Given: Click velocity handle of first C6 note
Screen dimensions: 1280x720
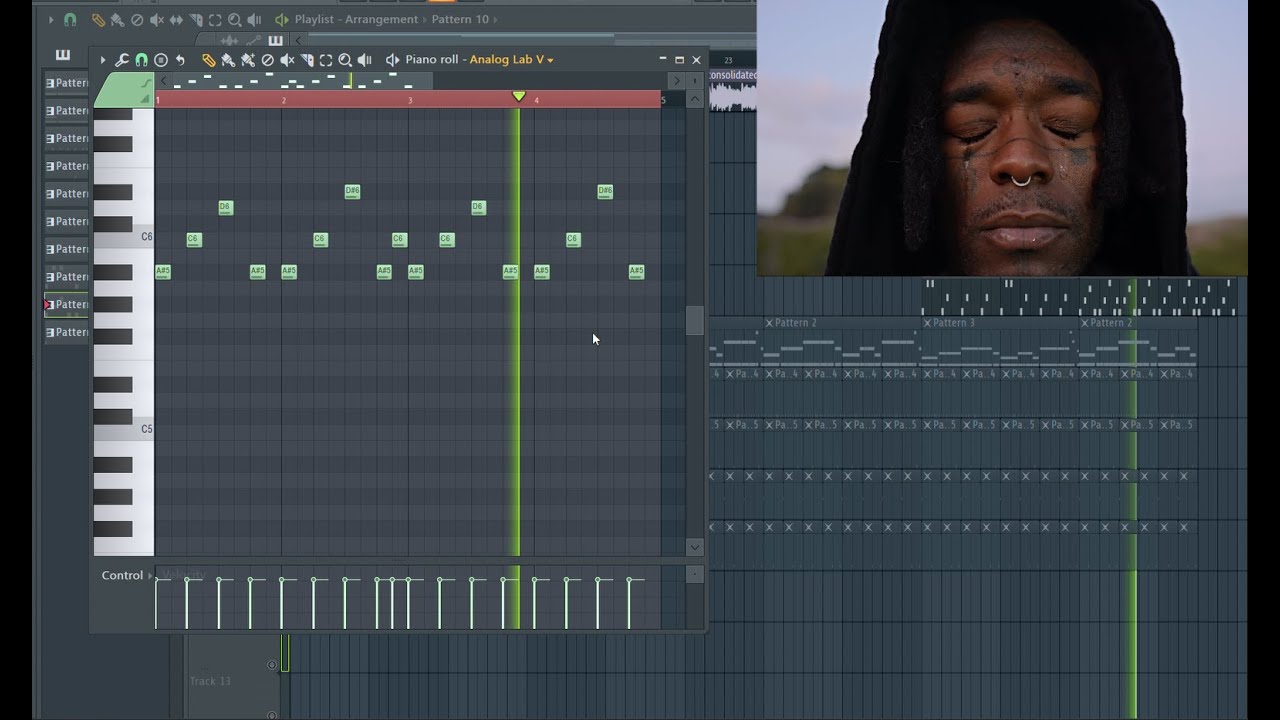Looking at the screenshot, I should click(x=187, y=579).
